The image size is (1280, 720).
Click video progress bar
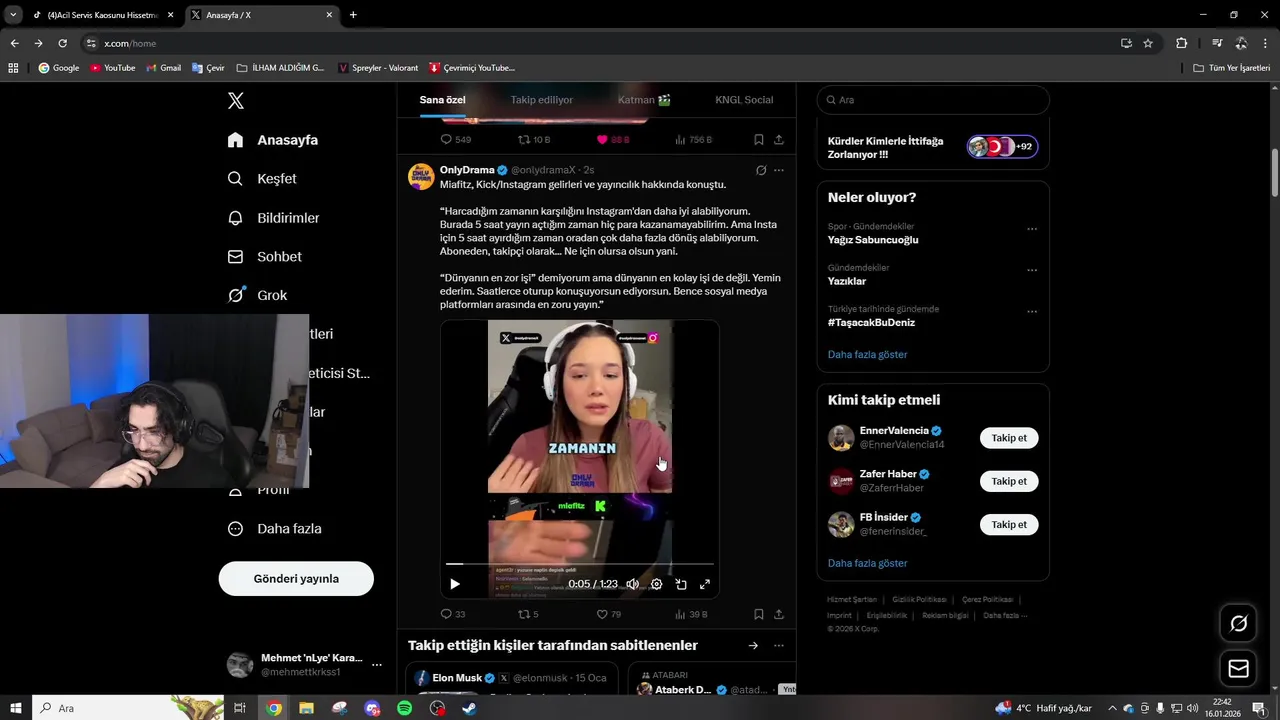(x=580, y=564)
